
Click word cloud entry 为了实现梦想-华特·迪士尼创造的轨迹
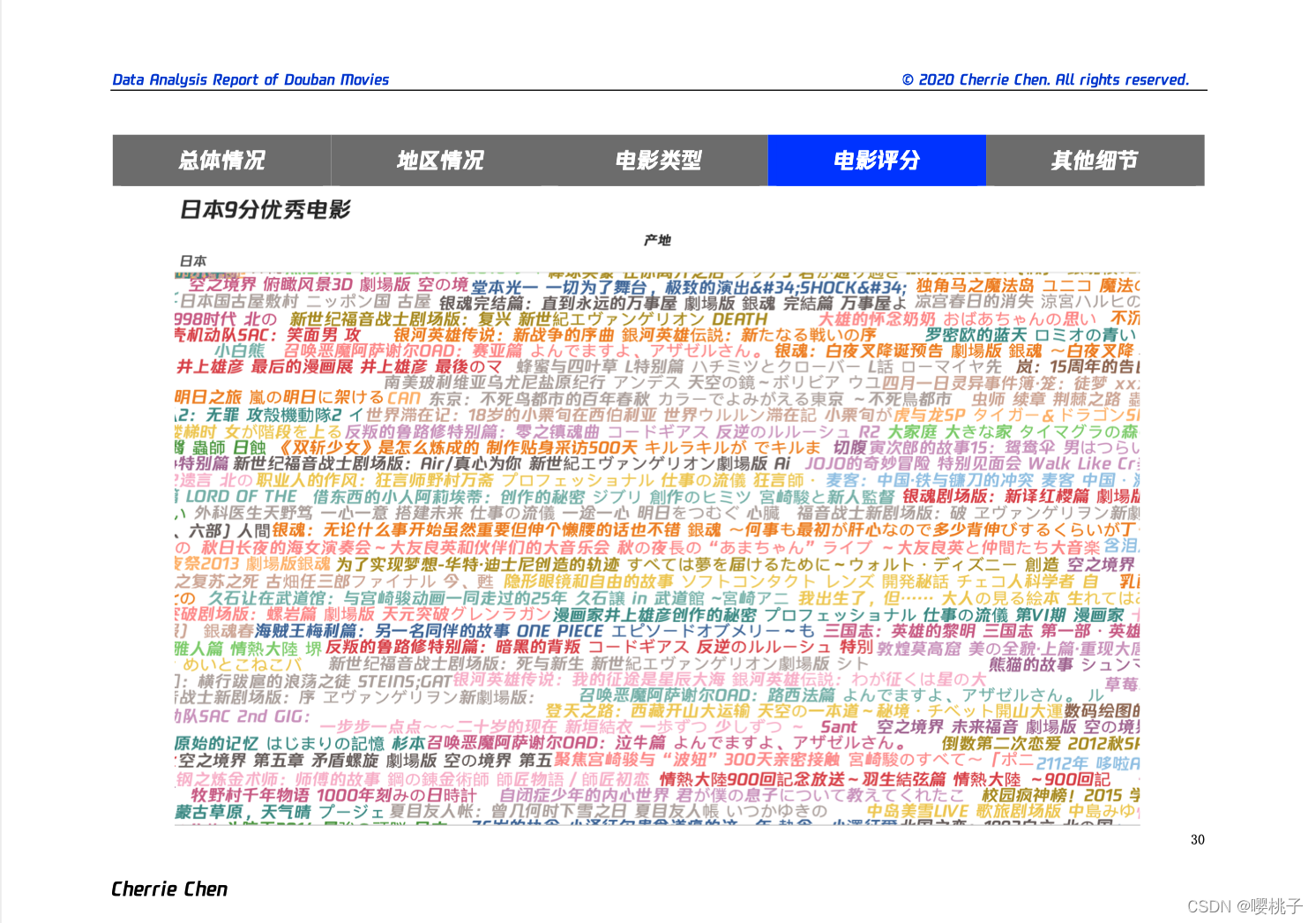477,564
